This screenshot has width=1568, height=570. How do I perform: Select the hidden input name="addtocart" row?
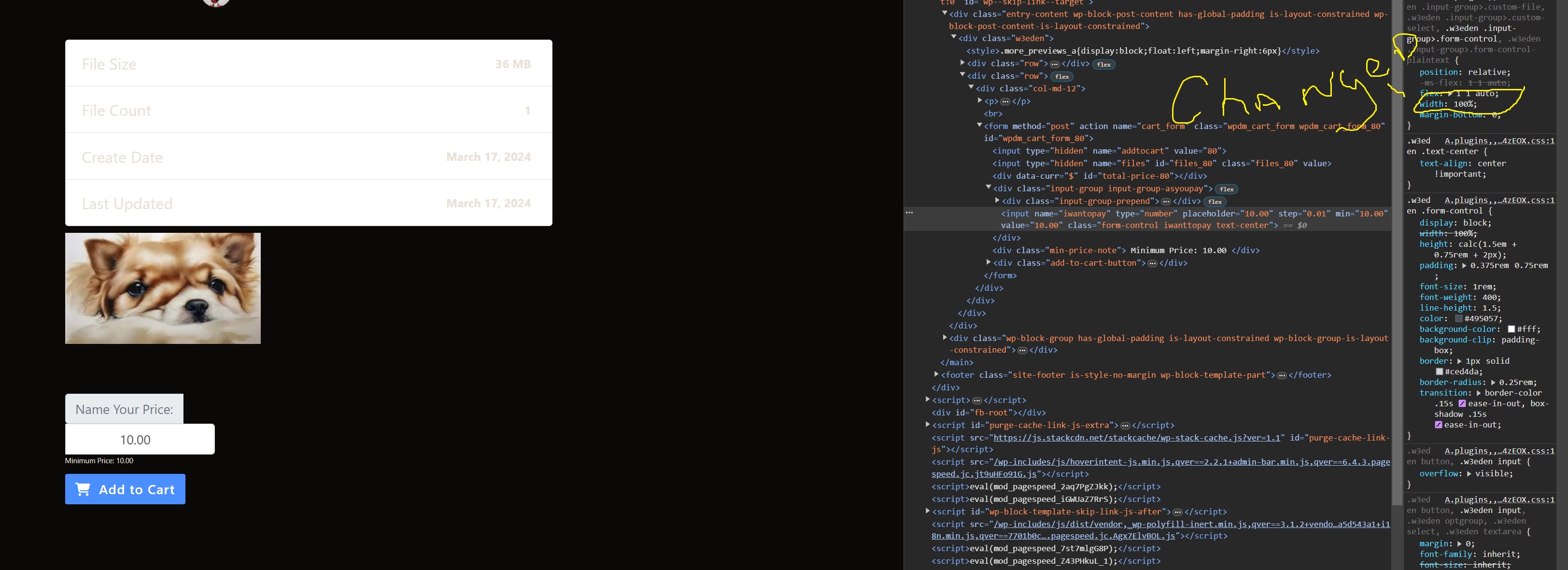click(x=1109, y=151)
